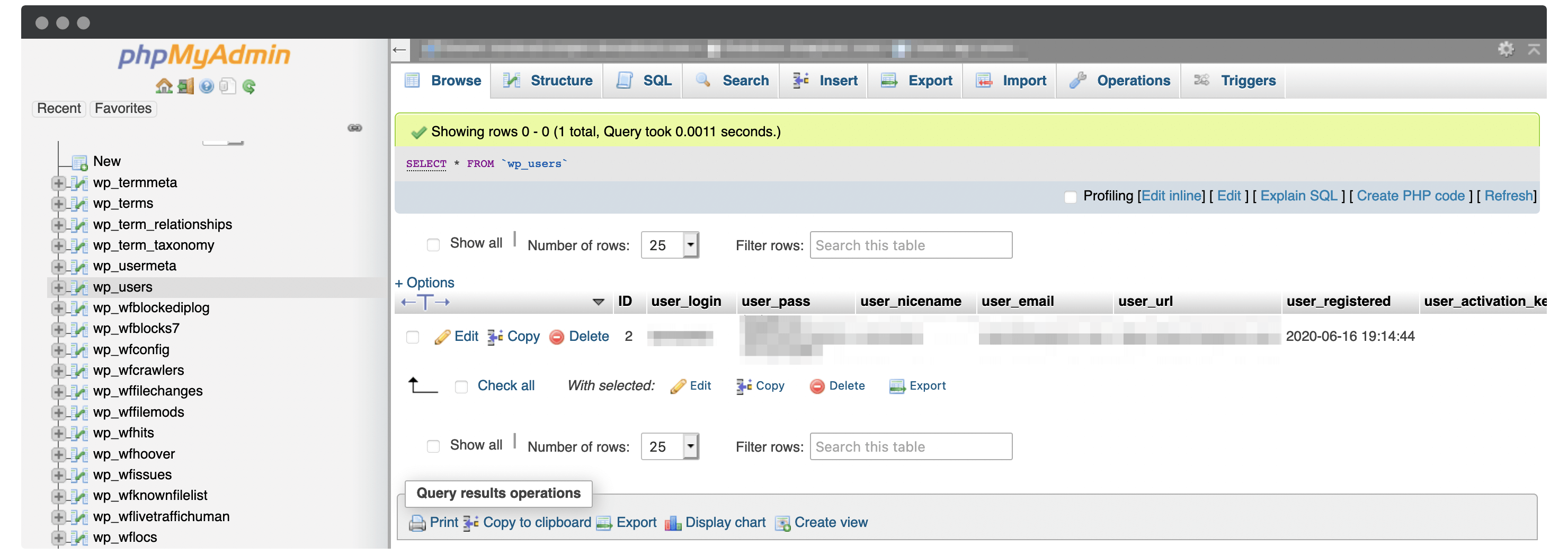Click the pencil Edit icon for row 2
Viewport: 1568px width, 554px height.
click(442, 337)
